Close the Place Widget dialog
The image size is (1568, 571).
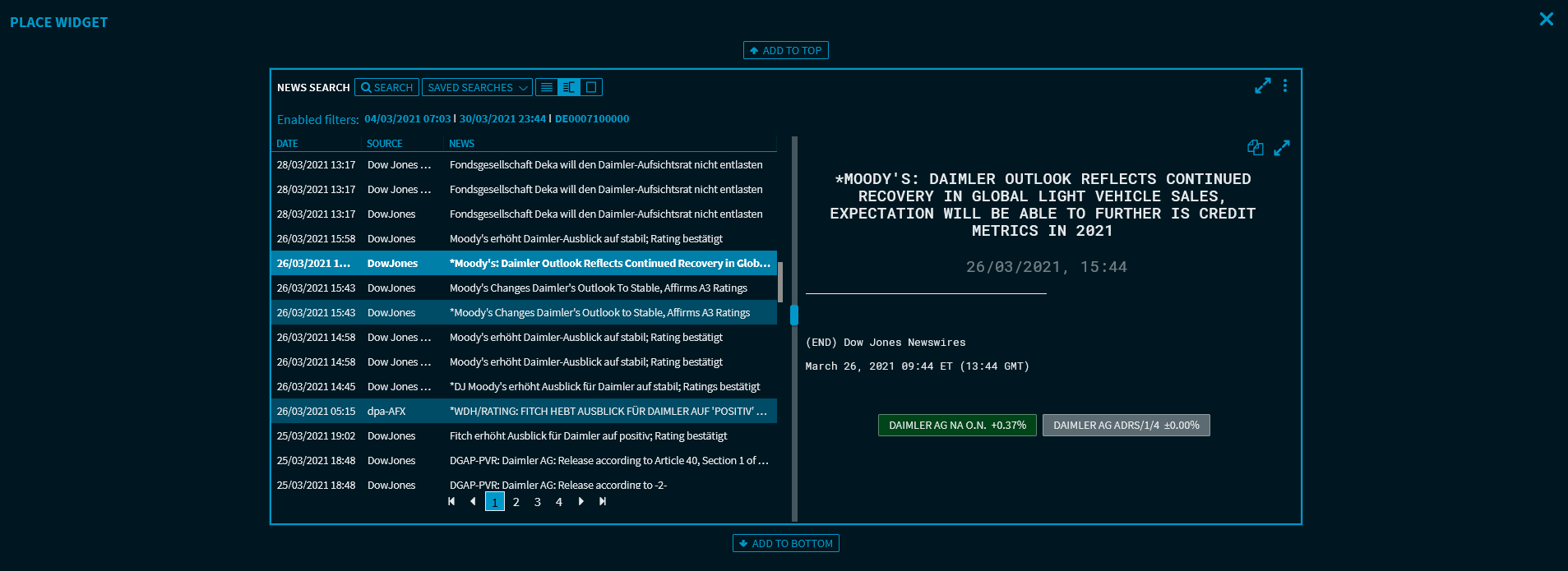tap(1546, 19)
